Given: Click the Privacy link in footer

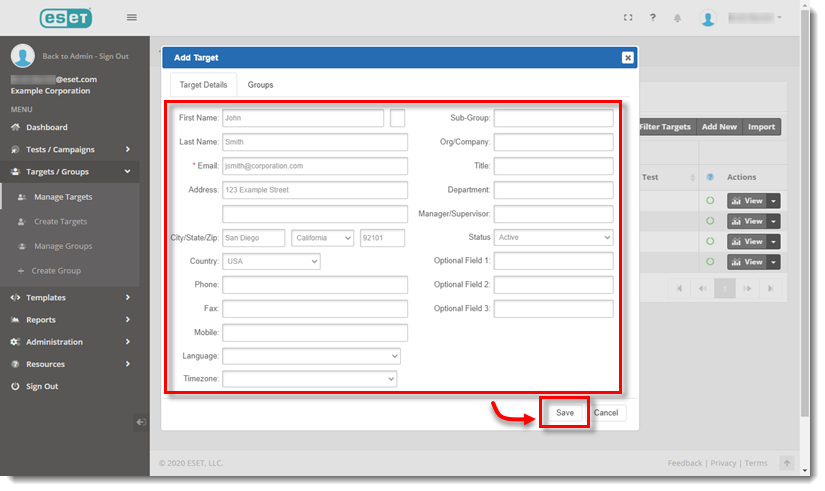Looking at the screenshot, I should point(723,463).
